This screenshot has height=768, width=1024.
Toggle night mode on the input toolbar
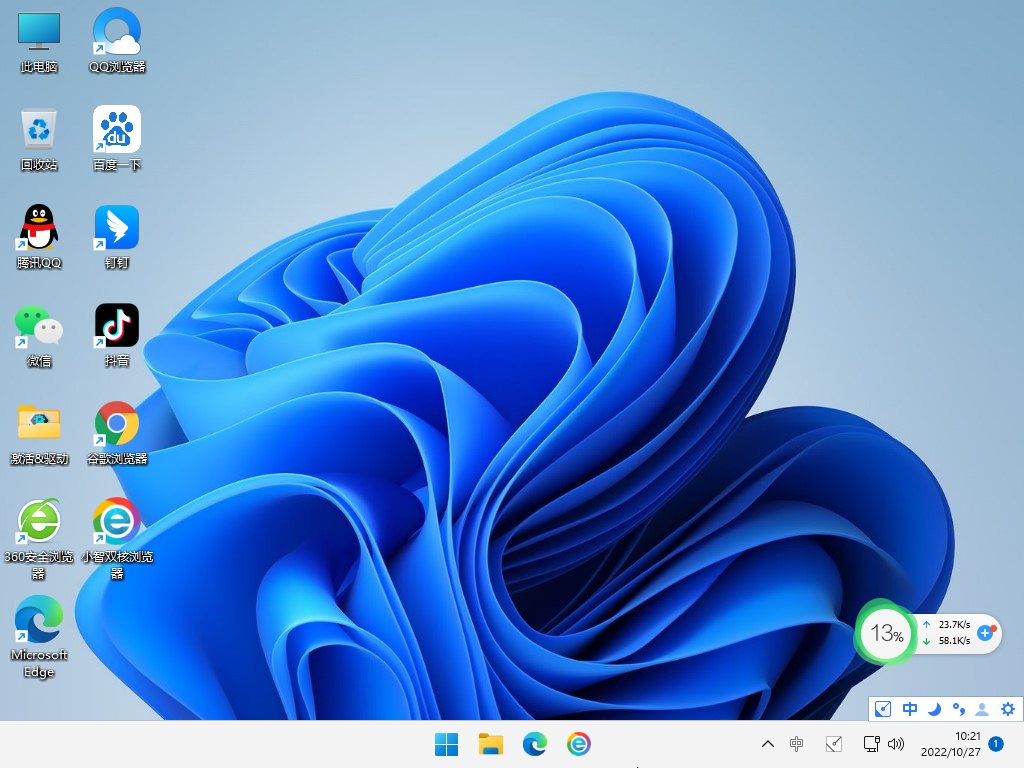tap(934, 709)
